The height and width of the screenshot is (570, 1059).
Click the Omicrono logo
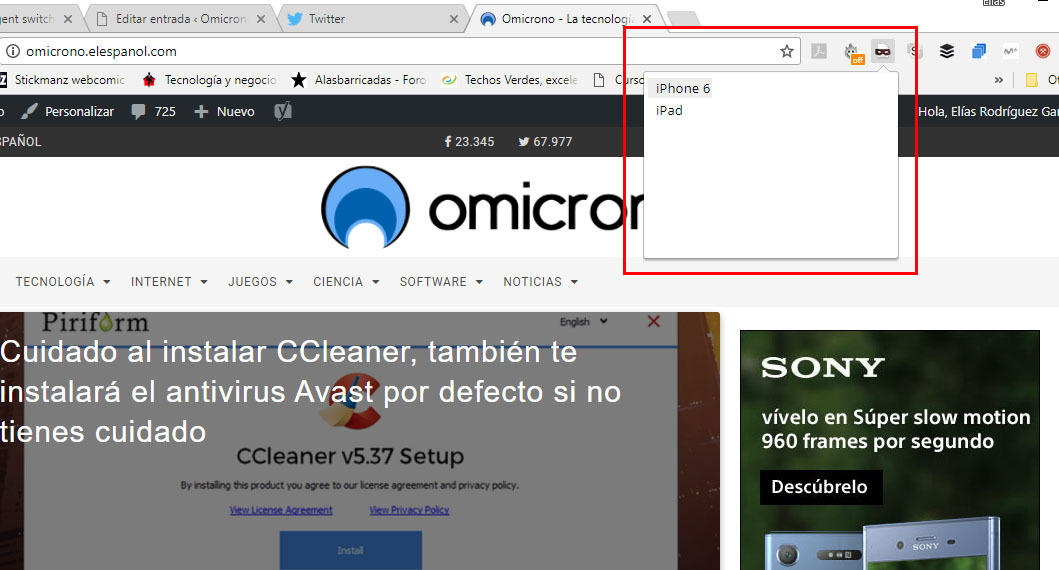pyautogui.click(x=482, y=207)
